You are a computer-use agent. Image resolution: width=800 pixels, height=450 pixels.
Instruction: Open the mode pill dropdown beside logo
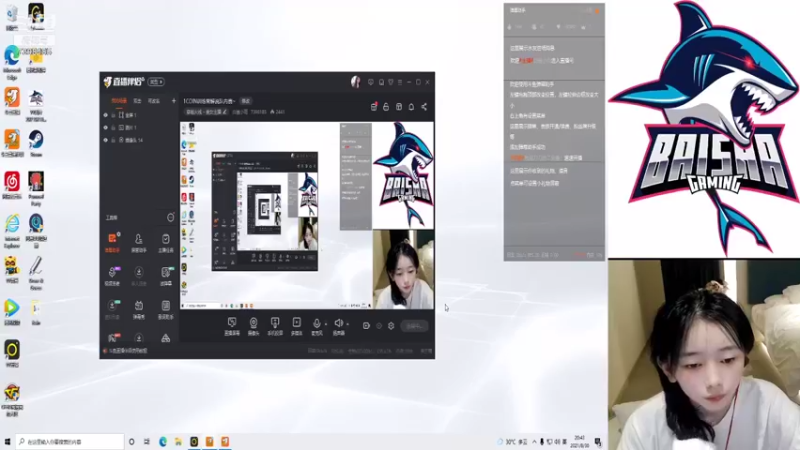(x=156, y=82)
